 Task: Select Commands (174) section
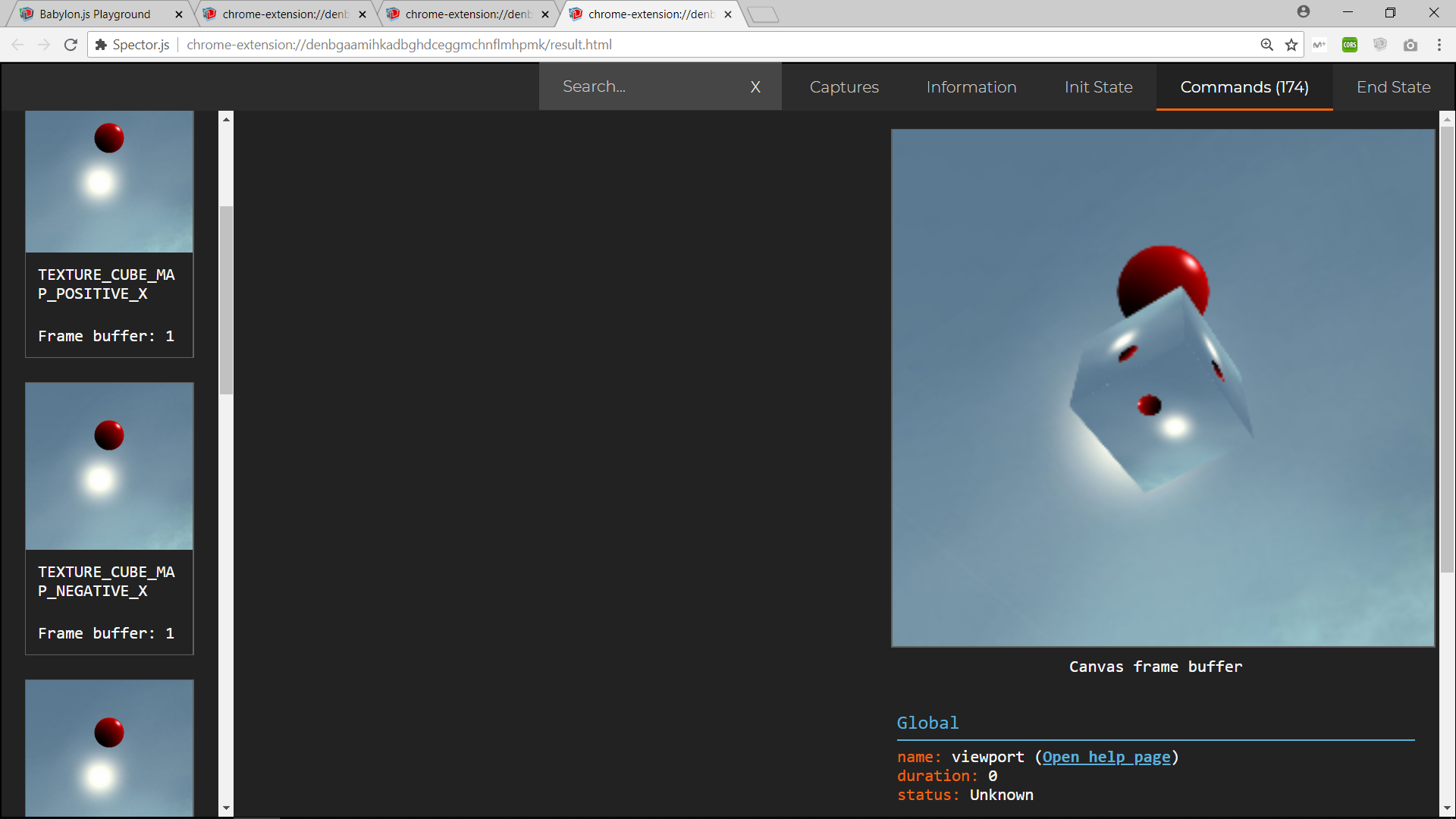tap(1244, 87)
